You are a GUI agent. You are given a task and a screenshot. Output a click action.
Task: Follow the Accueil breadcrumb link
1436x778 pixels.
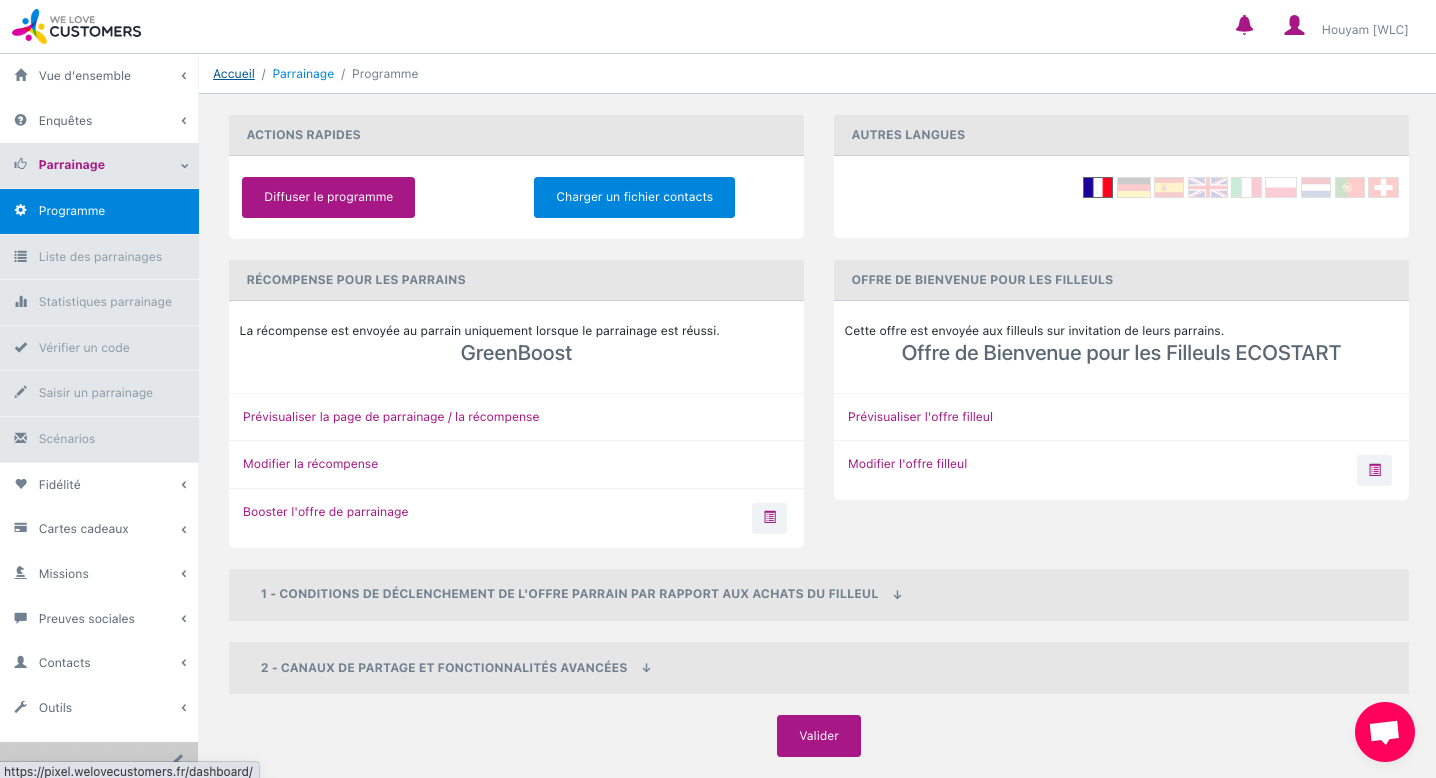(233, 74)
